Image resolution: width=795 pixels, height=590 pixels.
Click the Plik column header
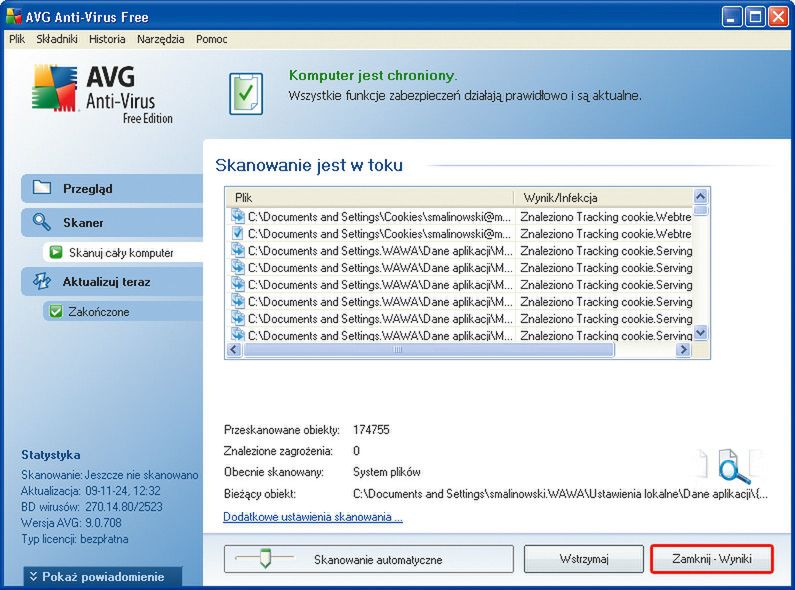tap(369, 198)
